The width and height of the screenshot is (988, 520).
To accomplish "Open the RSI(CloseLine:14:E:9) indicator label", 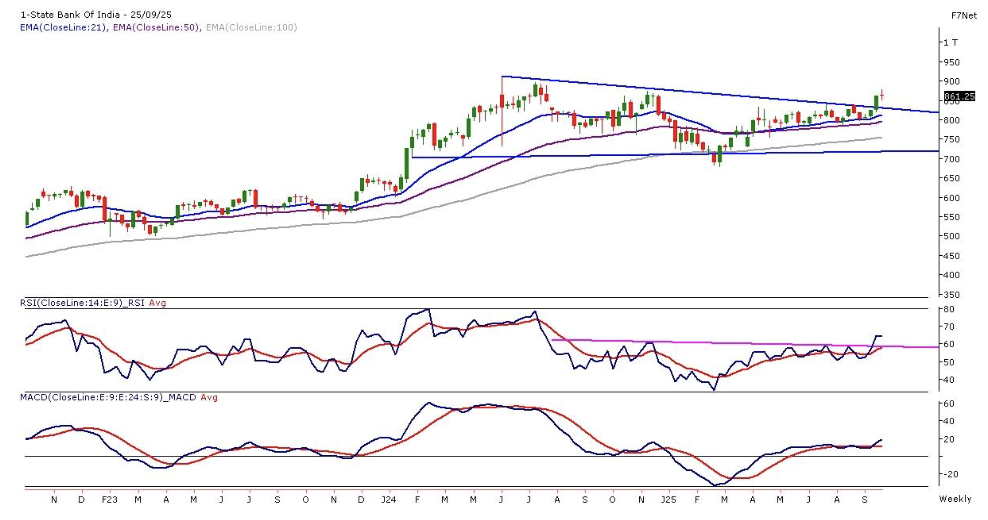I will (74, 301).
